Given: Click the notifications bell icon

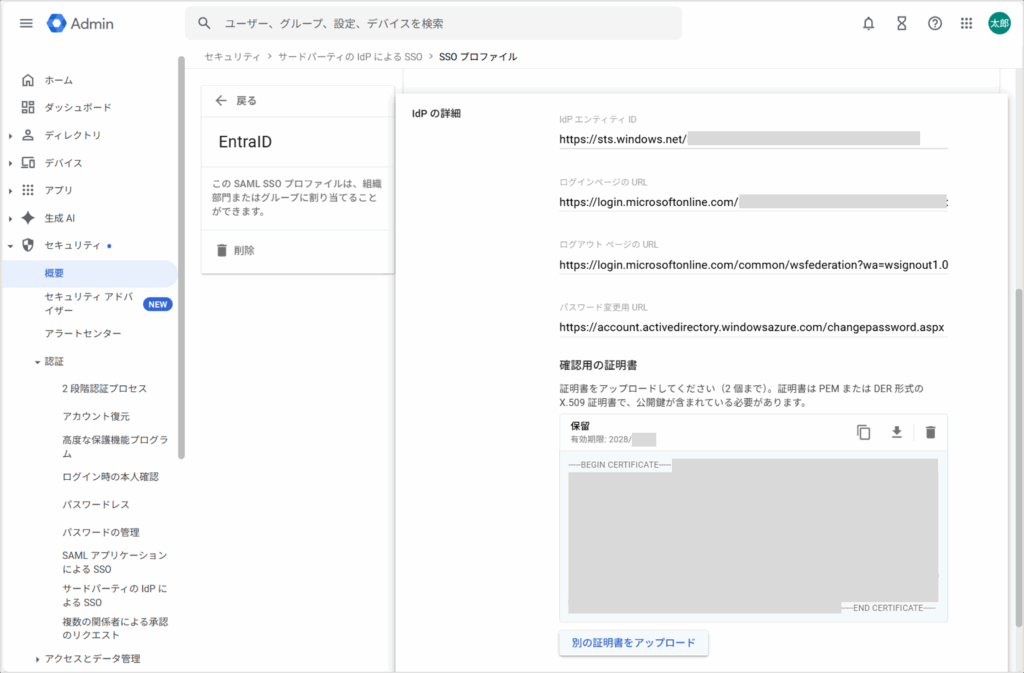Looking at the screenshot, I should [x=868, y=23].
